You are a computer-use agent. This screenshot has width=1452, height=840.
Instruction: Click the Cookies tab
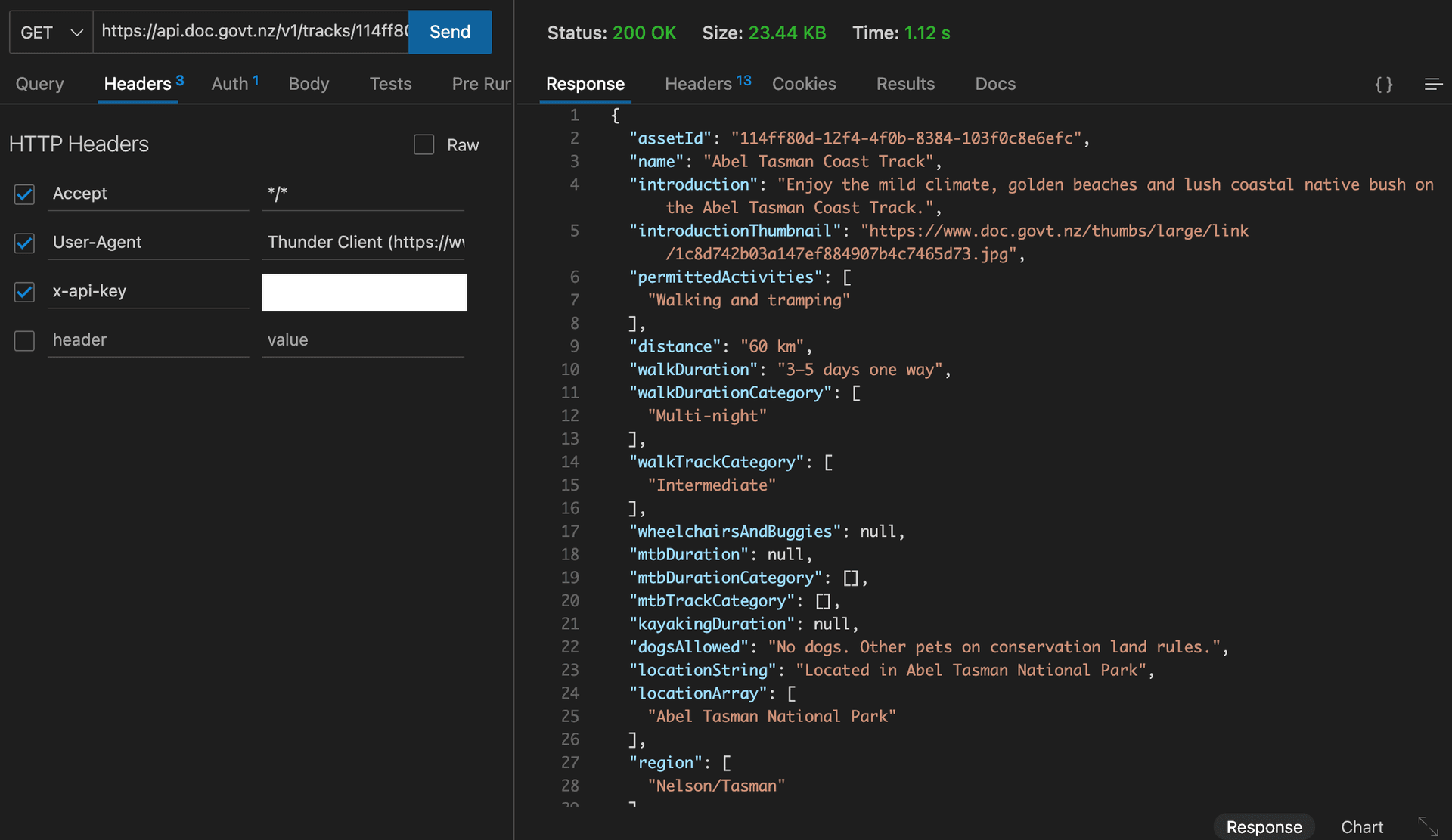tap(804, 83)
